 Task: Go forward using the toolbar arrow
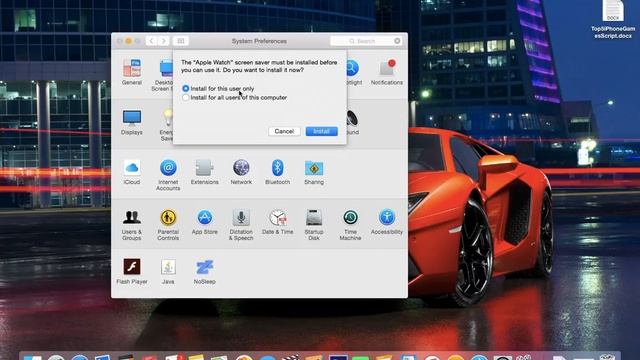tap(164, 41)
